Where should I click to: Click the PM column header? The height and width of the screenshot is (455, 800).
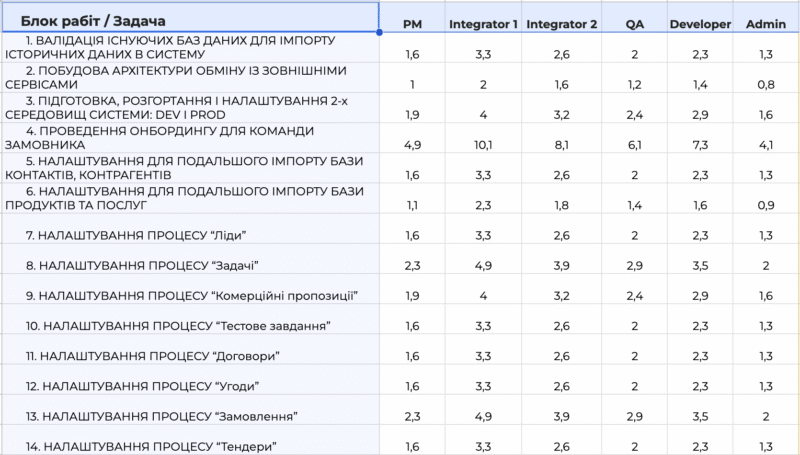412,24
